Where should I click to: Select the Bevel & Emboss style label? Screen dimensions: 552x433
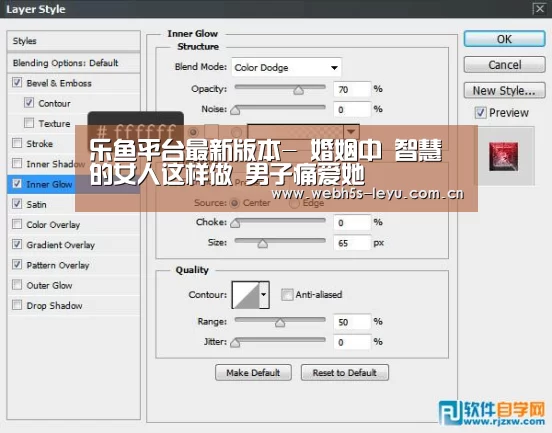click(59, 83)
